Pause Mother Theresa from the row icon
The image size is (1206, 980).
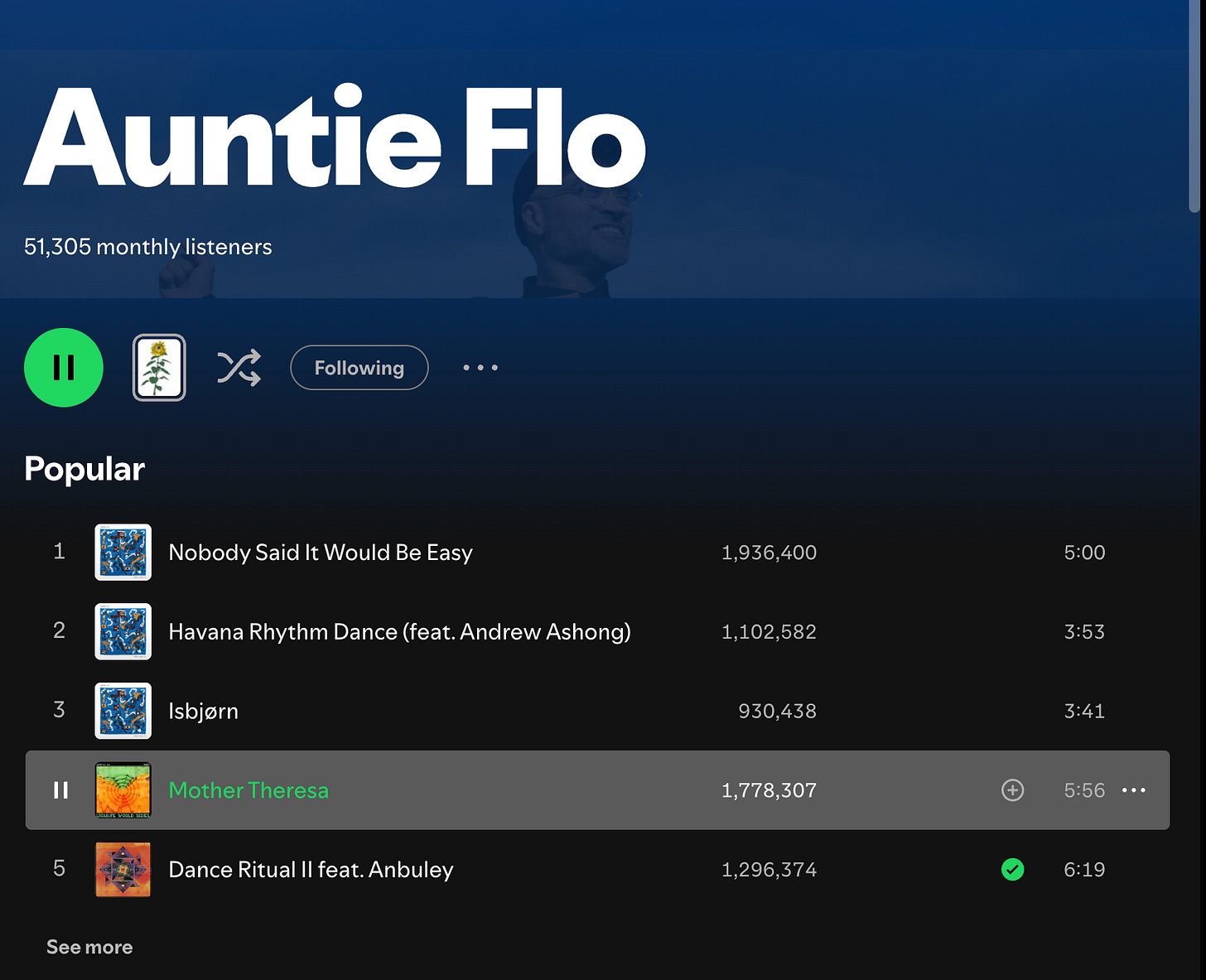(60, 790)
